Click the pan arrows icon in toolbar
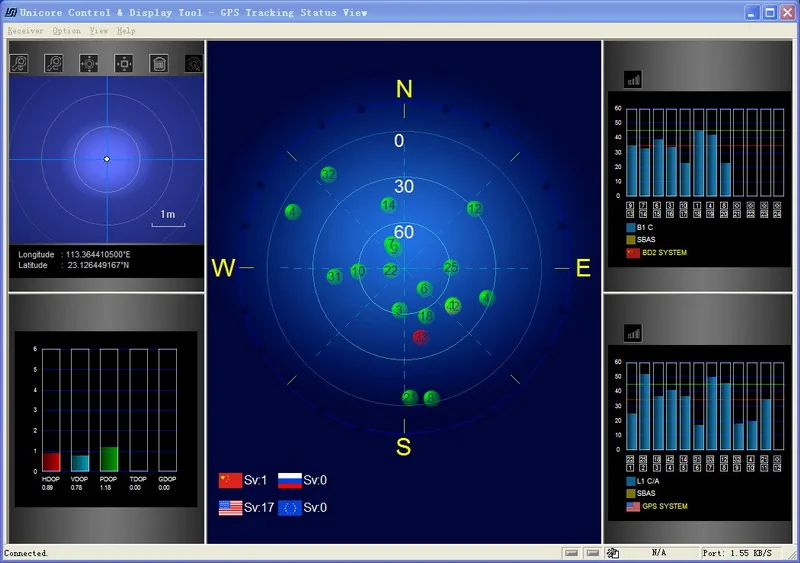The width and height of the screenshot is (800, 563). 89,63
